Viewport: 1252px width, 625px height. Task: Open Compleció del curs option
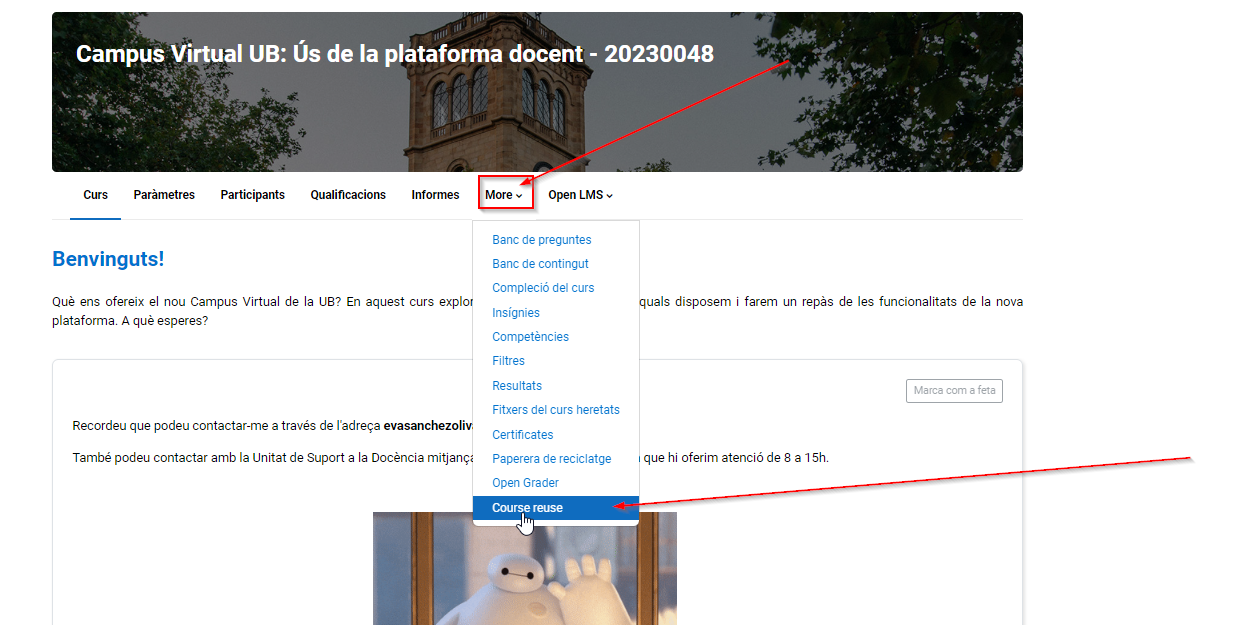(543, 288)
